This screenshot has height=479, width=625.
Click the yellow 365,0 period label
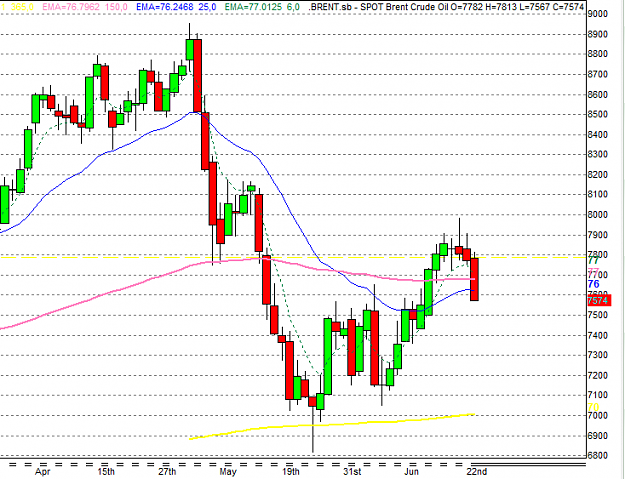(x=22, y=7)
